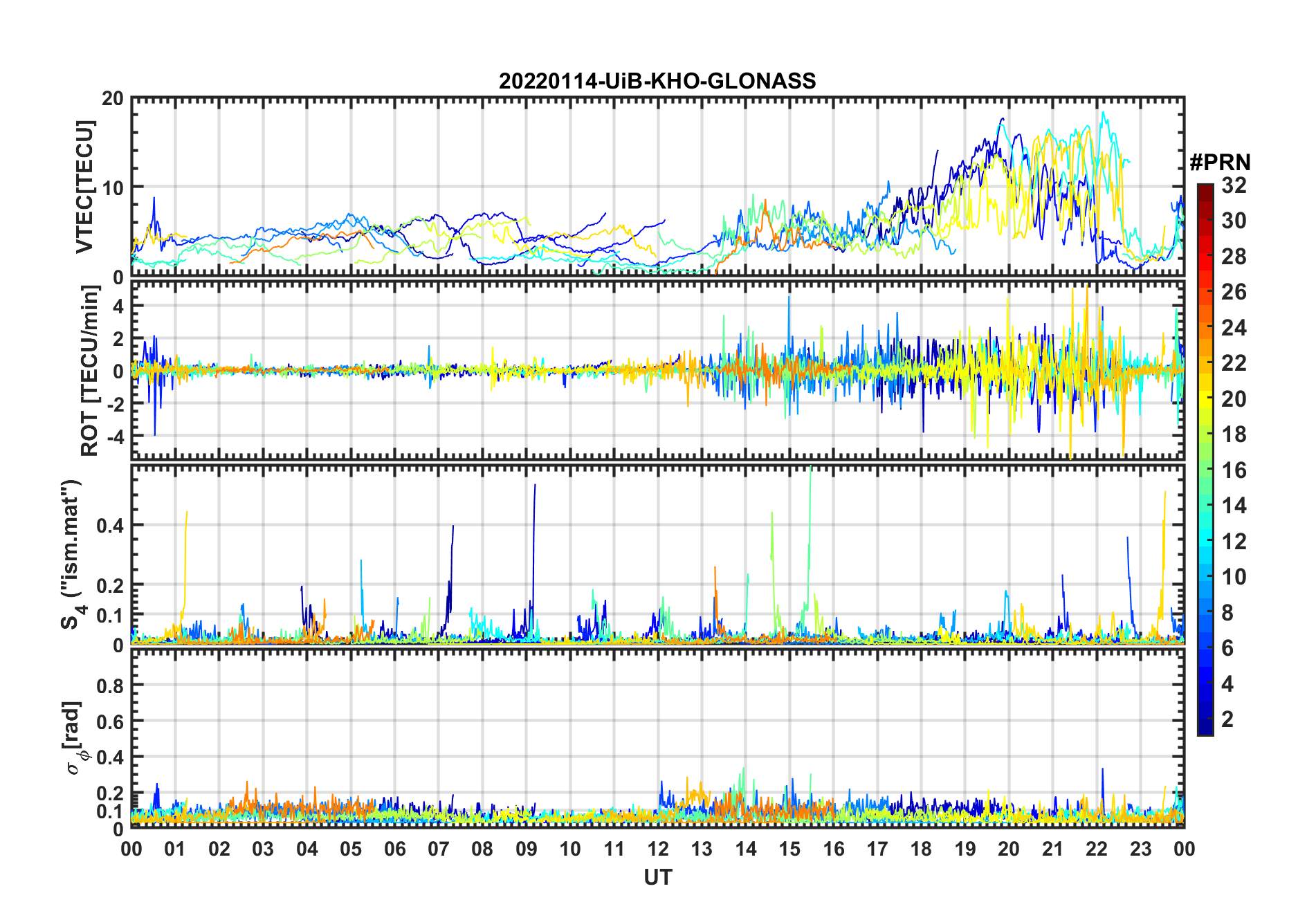Click the 15 hour label on UT axis
The image size is (1316, 920).
click(x=789, y=849)
